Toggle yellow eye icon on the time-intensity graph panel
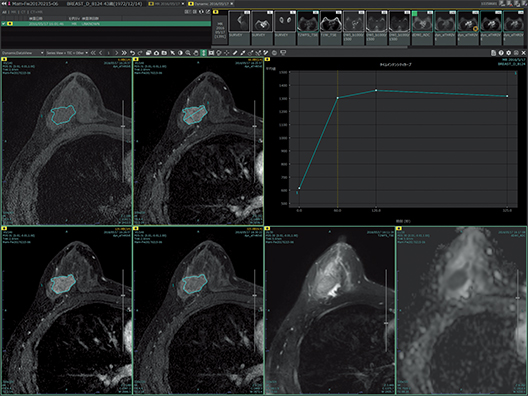The width and height of the screenshot is (528, 396). click(267, 59)
